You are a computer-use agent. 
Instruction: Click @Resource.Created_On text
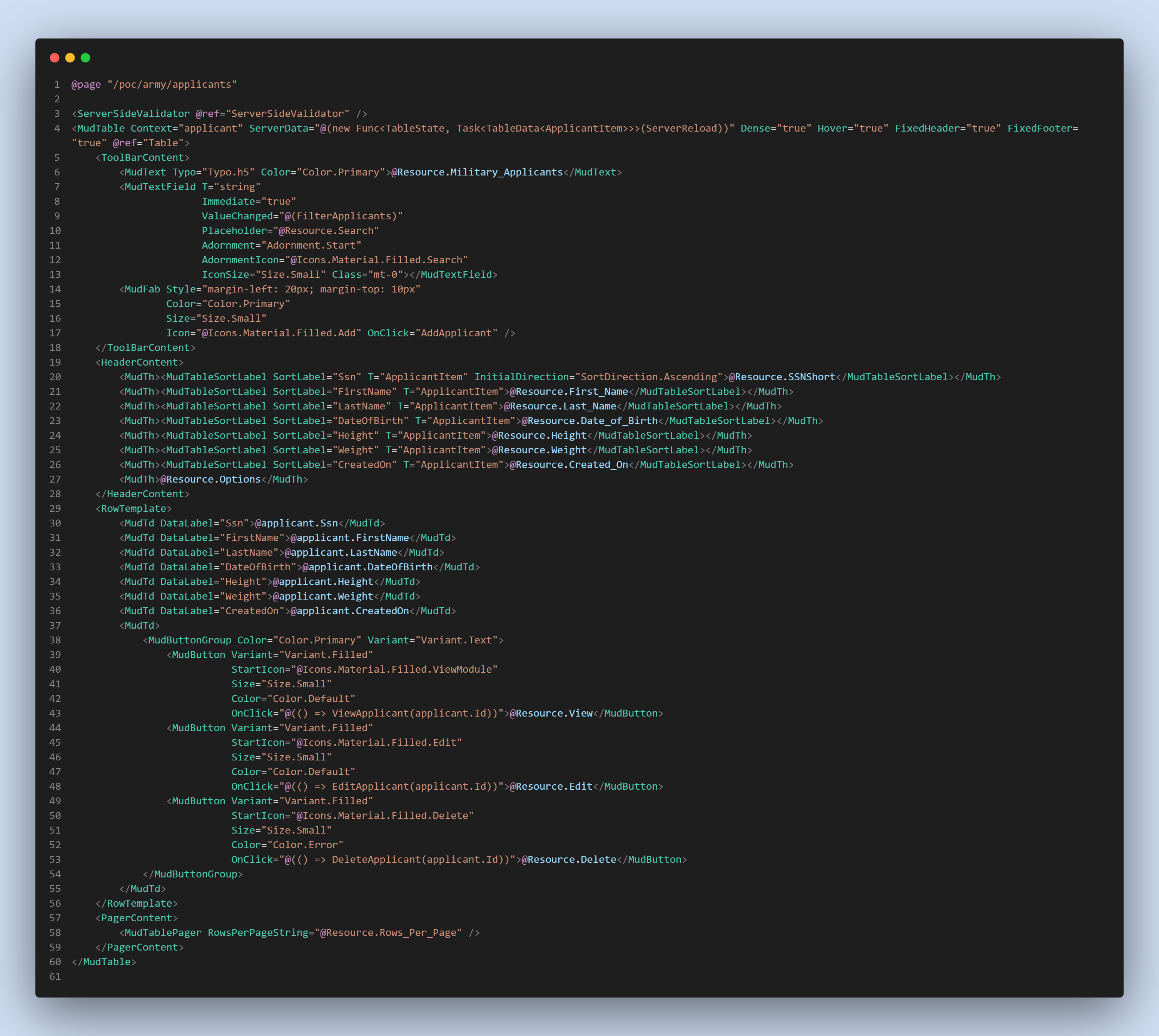click(569, 465)
